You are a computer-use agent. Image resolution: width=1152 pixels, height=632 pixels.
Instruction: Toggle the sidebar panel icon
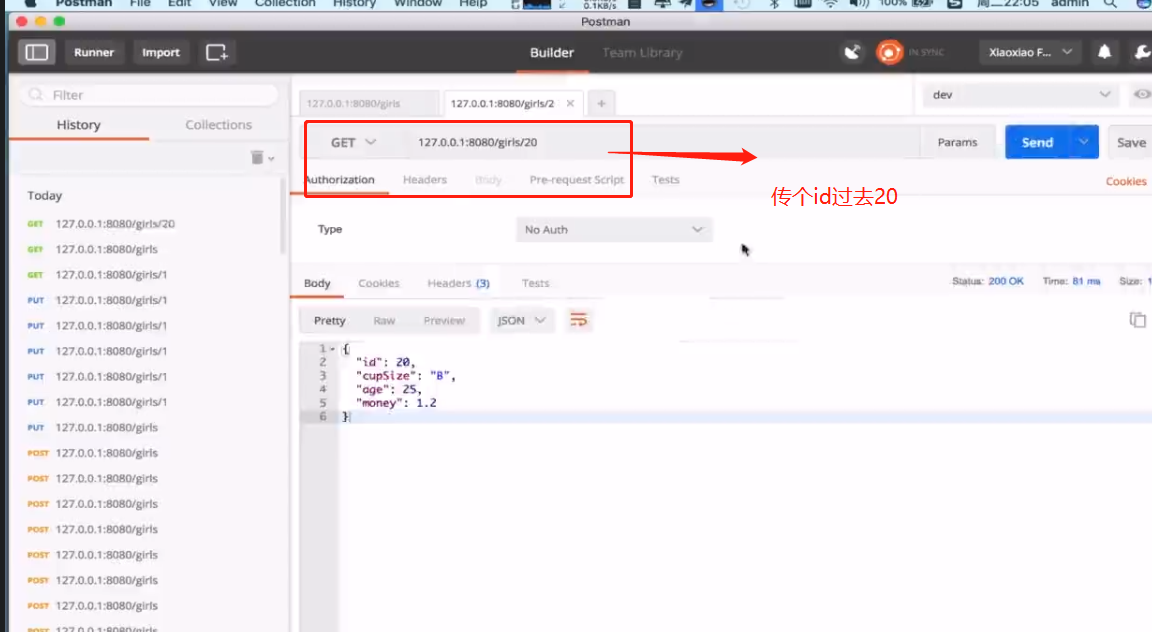pyautogui.click(x=36, y=52)
